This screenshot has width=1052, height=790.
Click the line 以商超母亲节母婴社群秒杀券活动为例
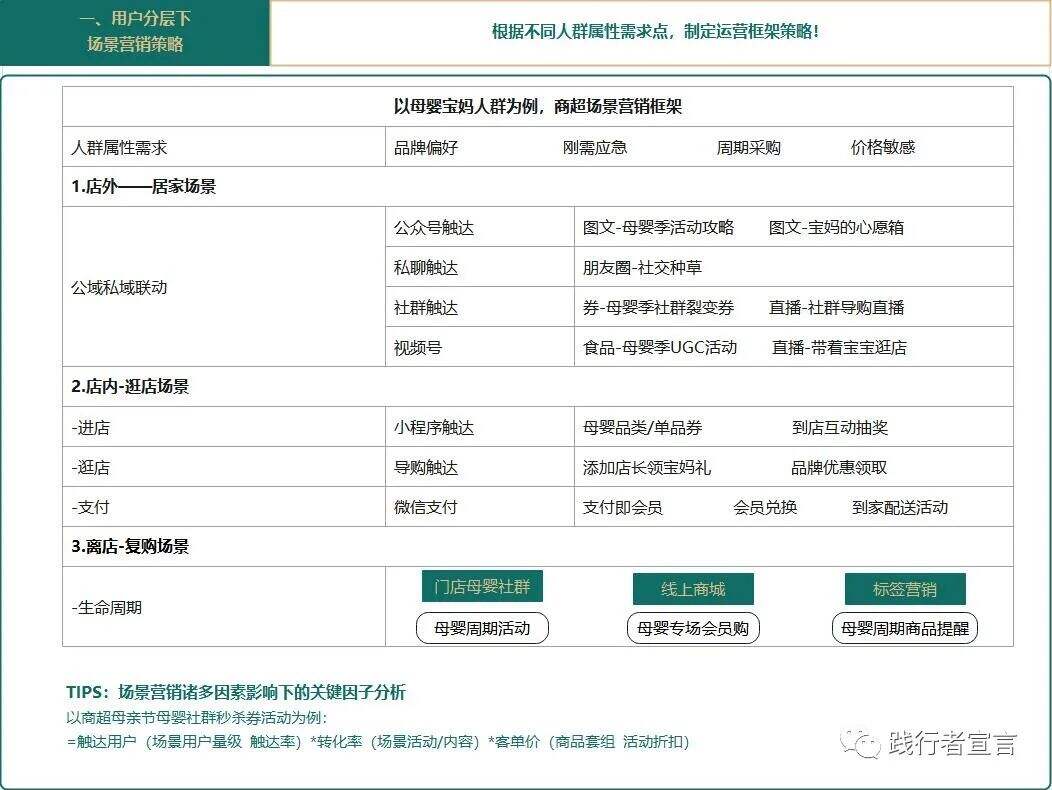click(197, 718)
